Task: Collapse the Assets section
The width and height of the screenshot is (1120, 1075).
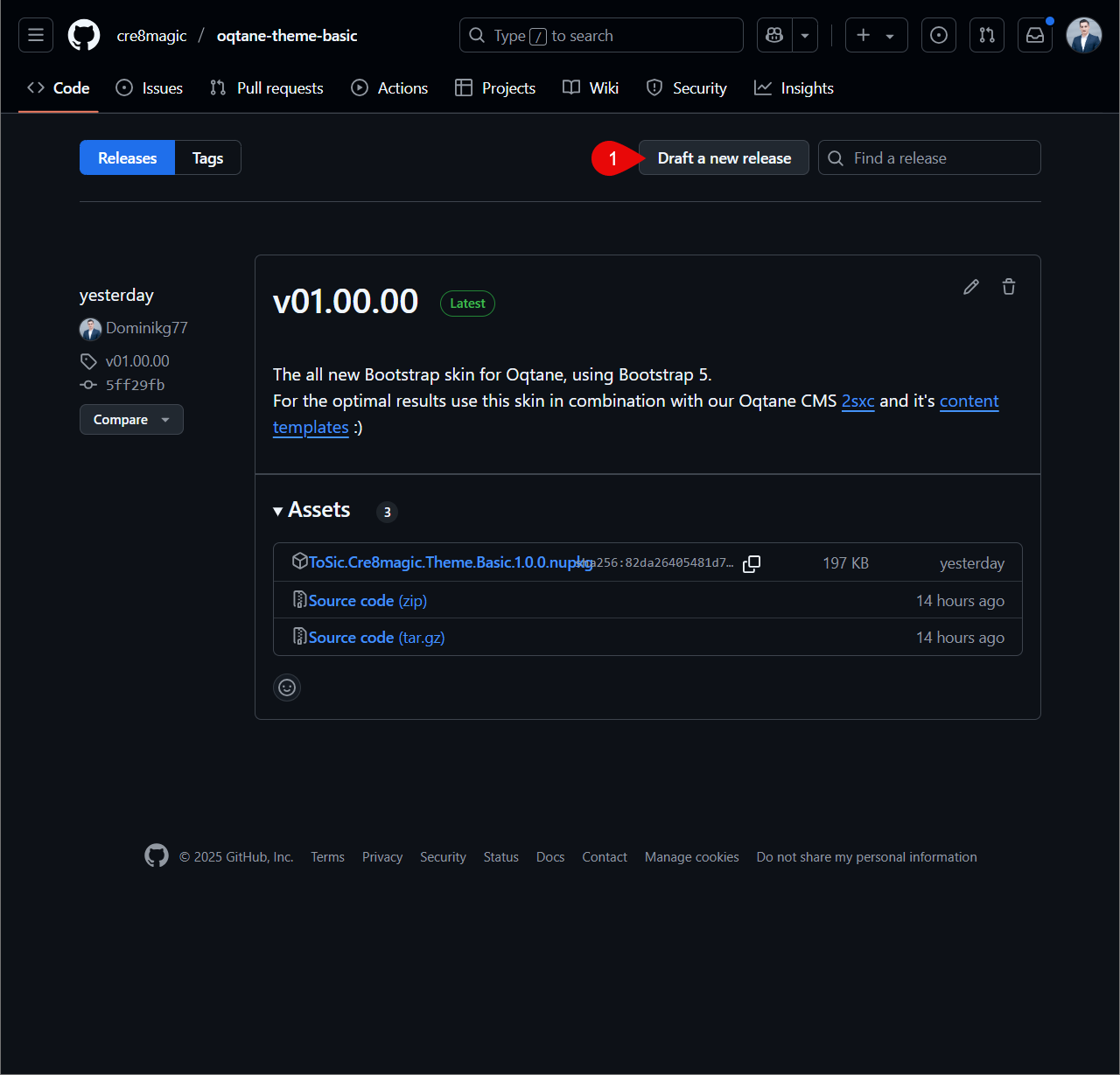Action: pos(312,510)
